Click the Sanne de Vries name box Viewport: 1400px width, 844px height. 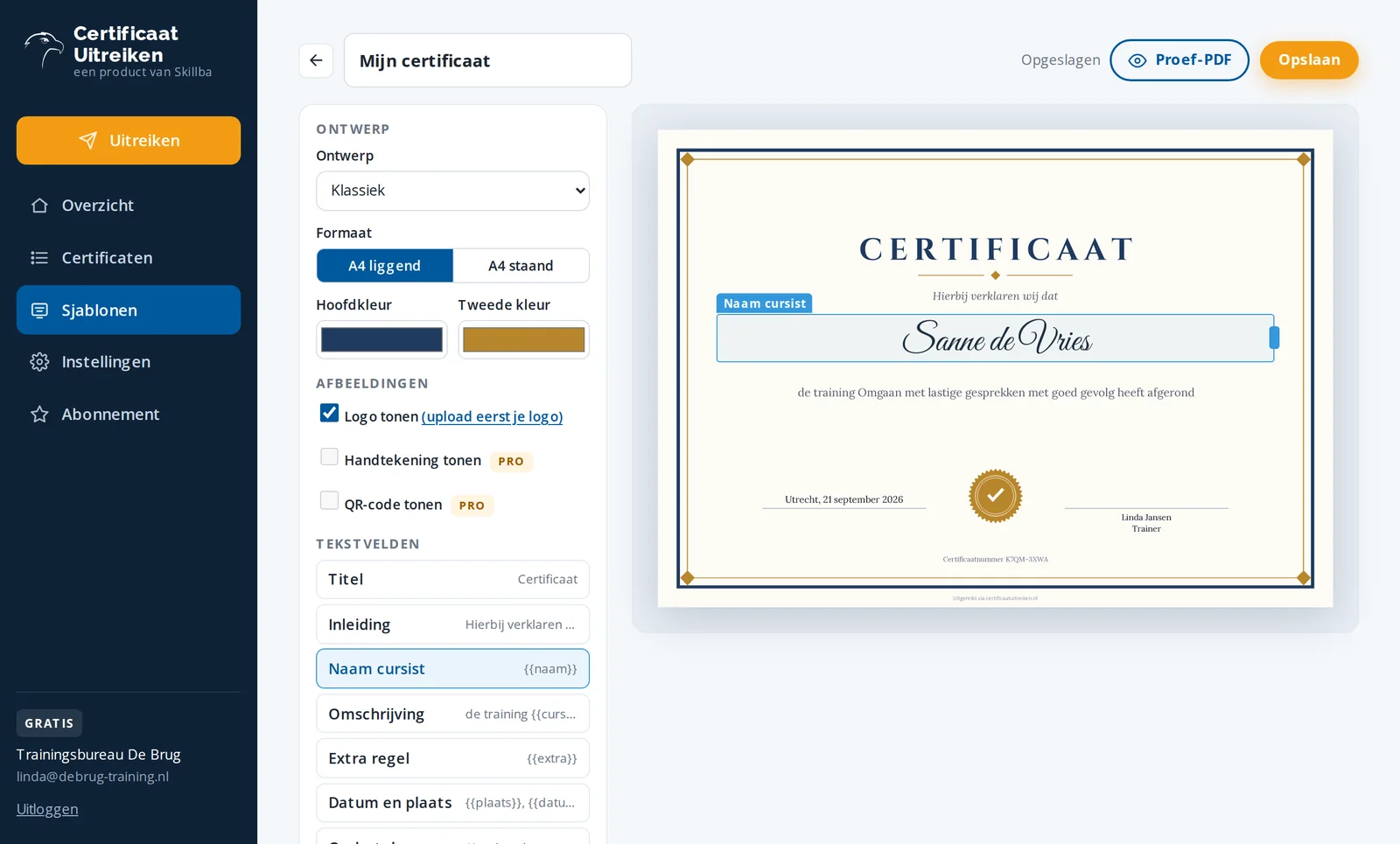tap(995, 338)
